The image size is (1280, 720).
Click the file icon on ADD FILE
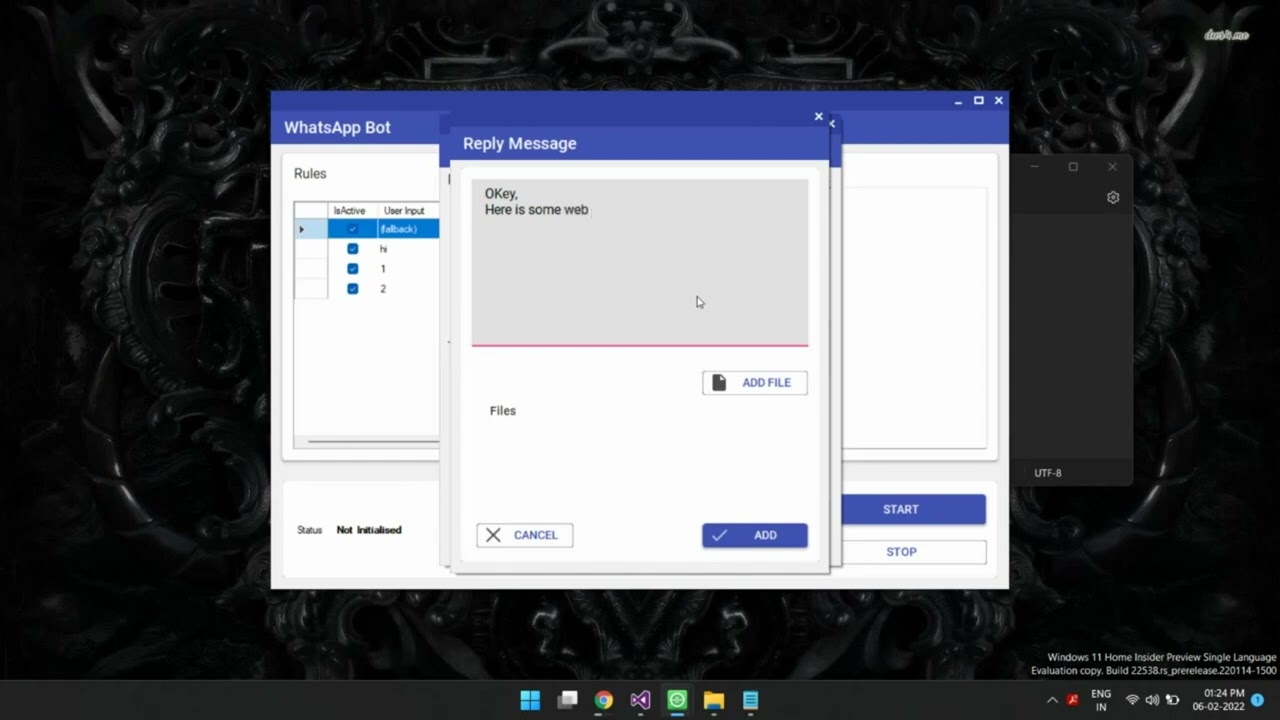click(719, 383)
